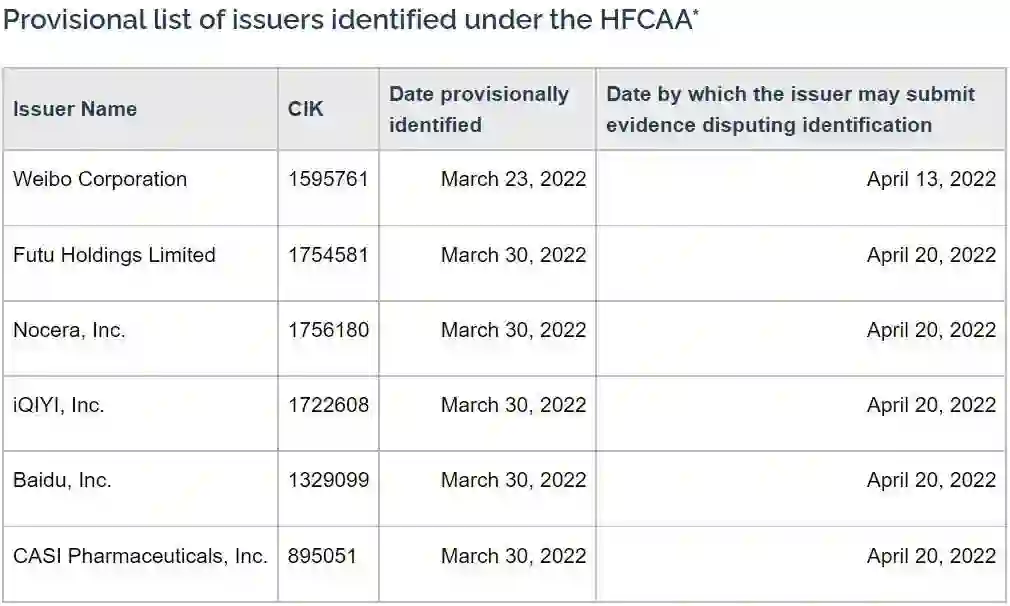Click CIK number 1595761
The image size is (1010, 606).
tap(328, 179)
